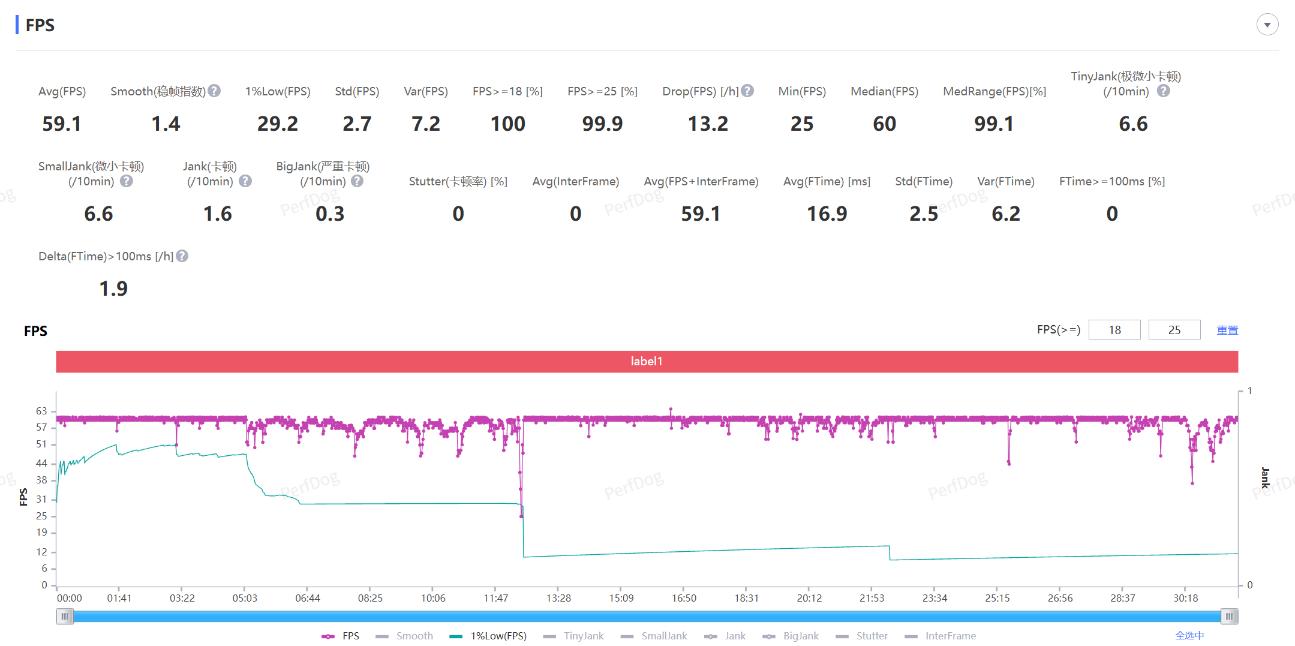Show the Smooth series via legend
Screen dimensions: 1295x646
[x=404, y=636]
